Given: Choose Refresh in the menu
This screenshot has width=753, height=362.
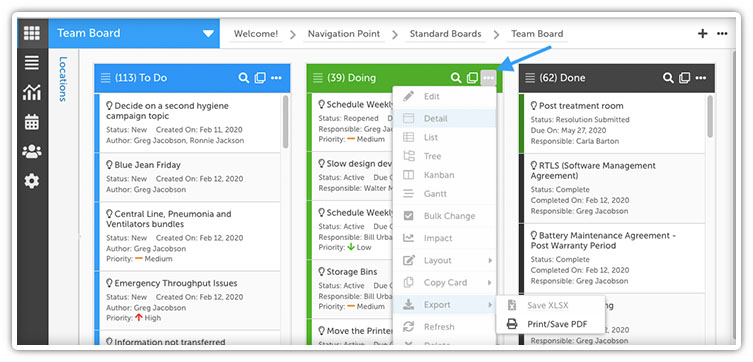Looking at the screenshot, I should (x=444, y=327).
